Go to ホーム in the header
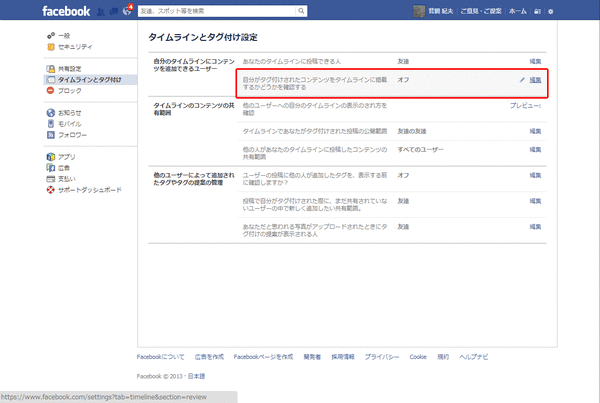The width and height of the screenshot is (600, 403). coord(517,11)
